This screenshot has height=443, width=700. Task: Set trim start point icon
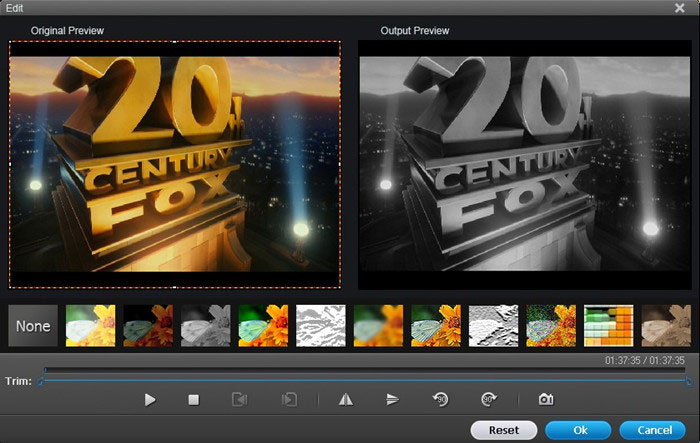pyautogui.click(x=240, y=399)
